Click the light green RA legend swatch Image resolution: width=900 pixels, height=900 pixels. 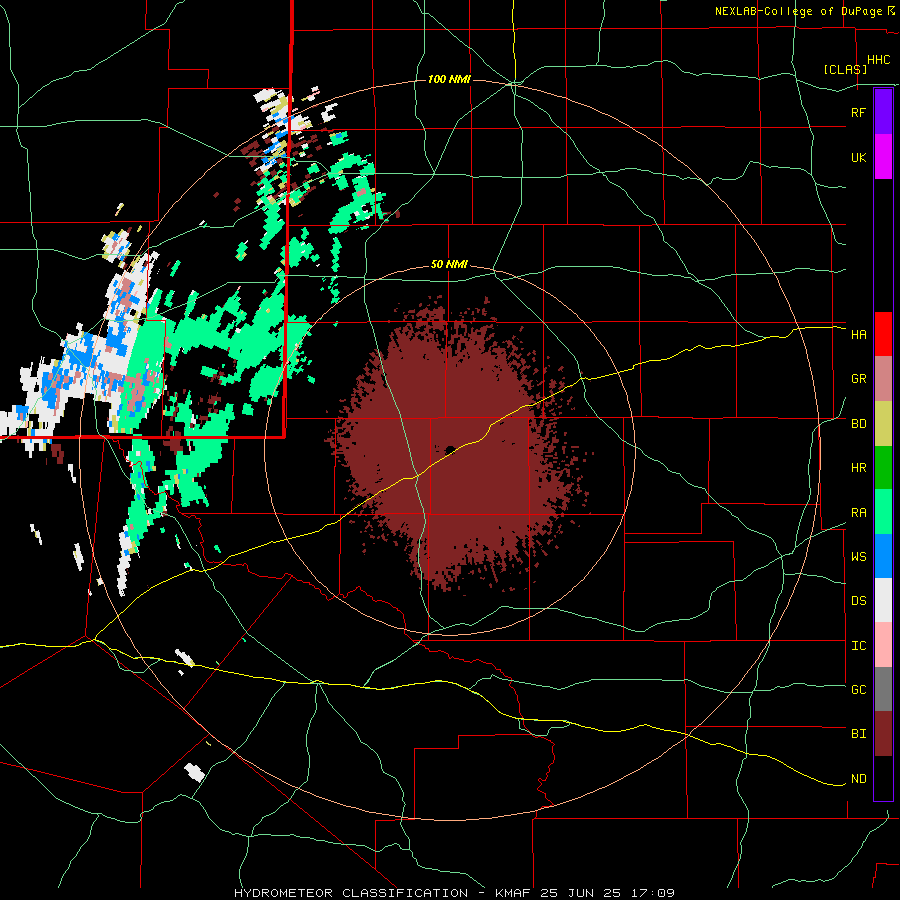click(883, 512)
